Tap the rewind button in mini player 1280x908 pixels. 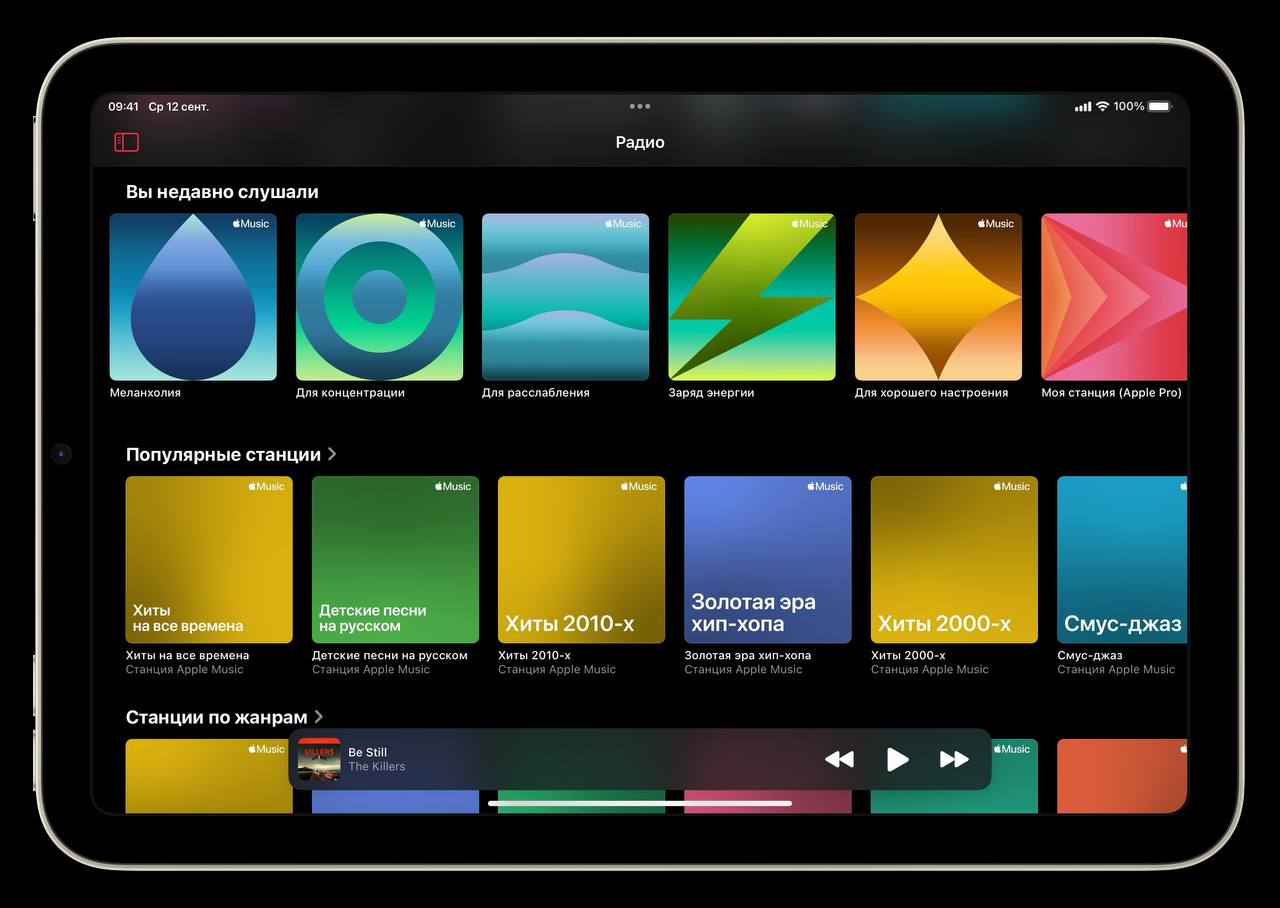(x=839, y=760)
